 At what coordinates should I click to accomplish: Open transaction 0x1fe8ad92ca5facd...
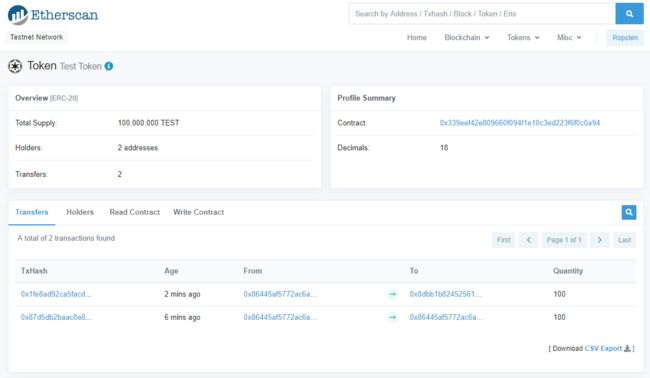[56, 294]
